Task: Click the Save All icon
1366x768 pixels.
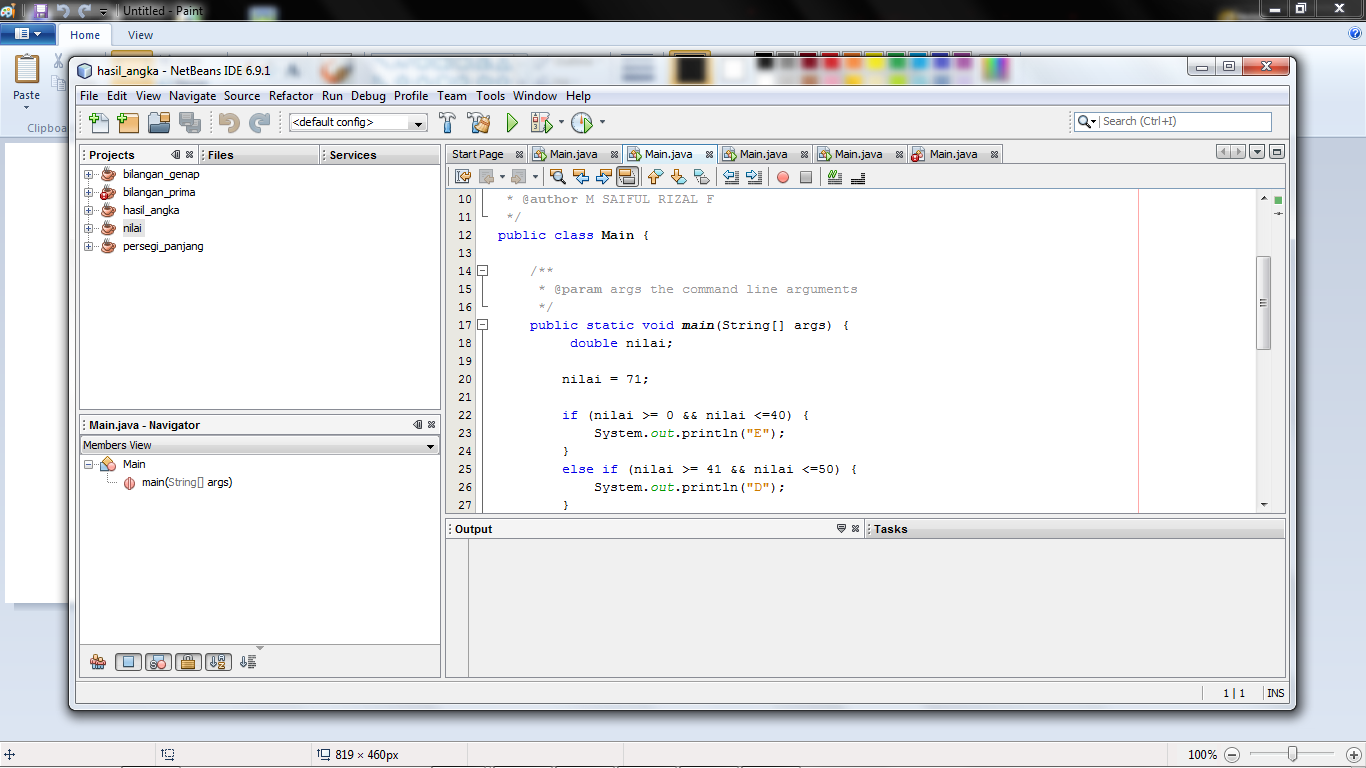Action: (x=189, y=122)
